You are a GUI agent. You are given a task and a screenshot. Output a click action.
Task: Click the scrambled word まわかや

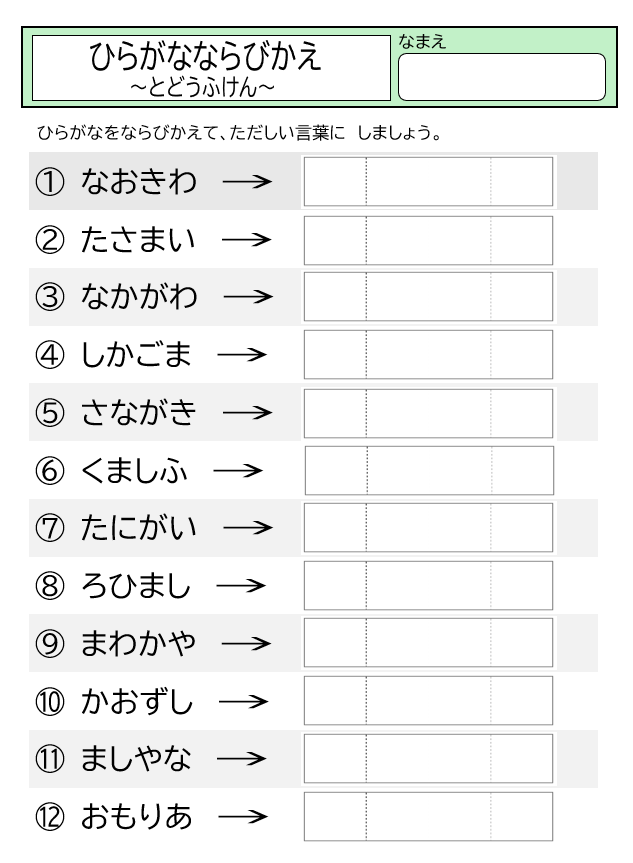[x=138, y=643]
